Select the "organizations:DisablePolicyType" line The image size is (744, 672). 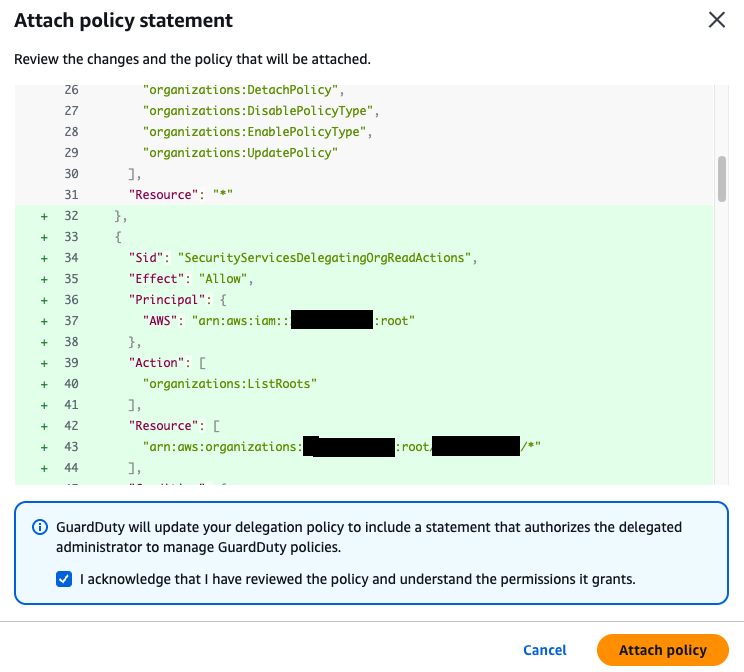pos(261,111)
